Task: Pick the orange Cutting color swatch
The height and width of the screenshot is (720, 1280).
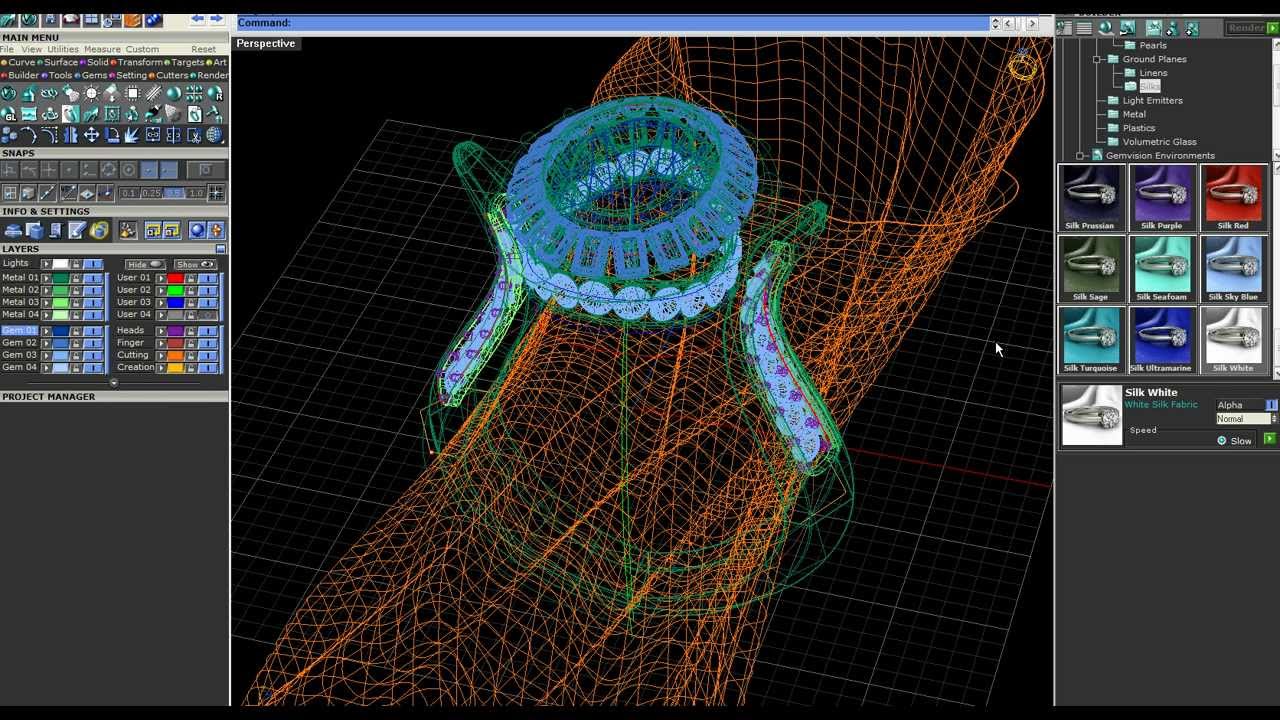Action: point(175,355)
